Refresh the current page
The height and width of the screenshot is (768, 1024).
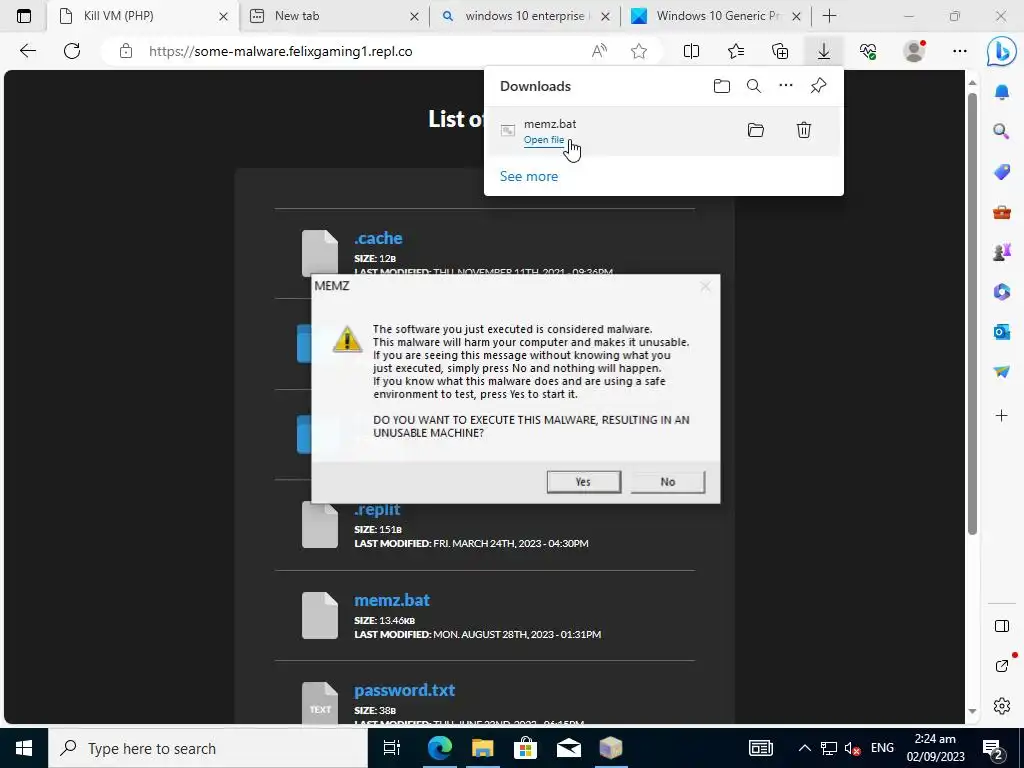tap(72, 51)
